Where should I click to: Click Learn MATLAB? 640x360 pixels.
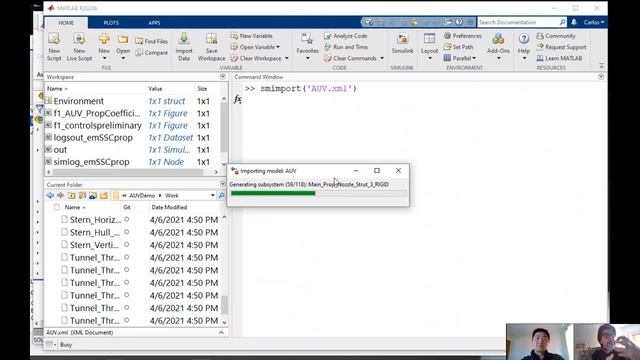click(x=559, y=58)
